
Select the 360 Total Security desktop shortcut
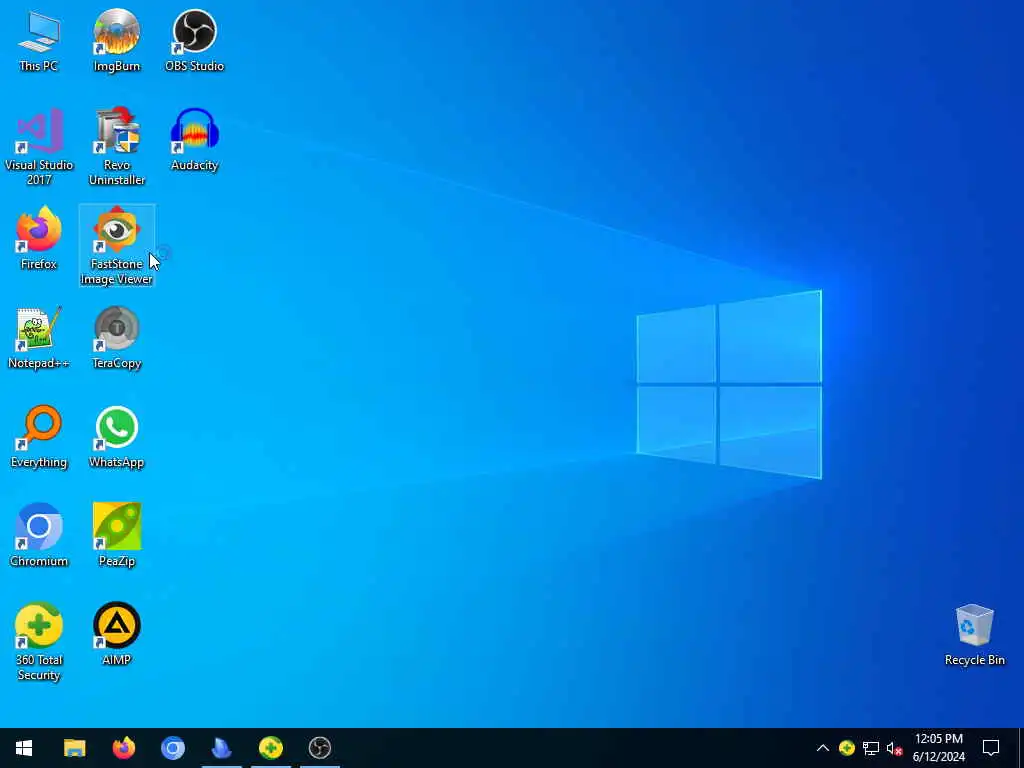coord(39,642)
